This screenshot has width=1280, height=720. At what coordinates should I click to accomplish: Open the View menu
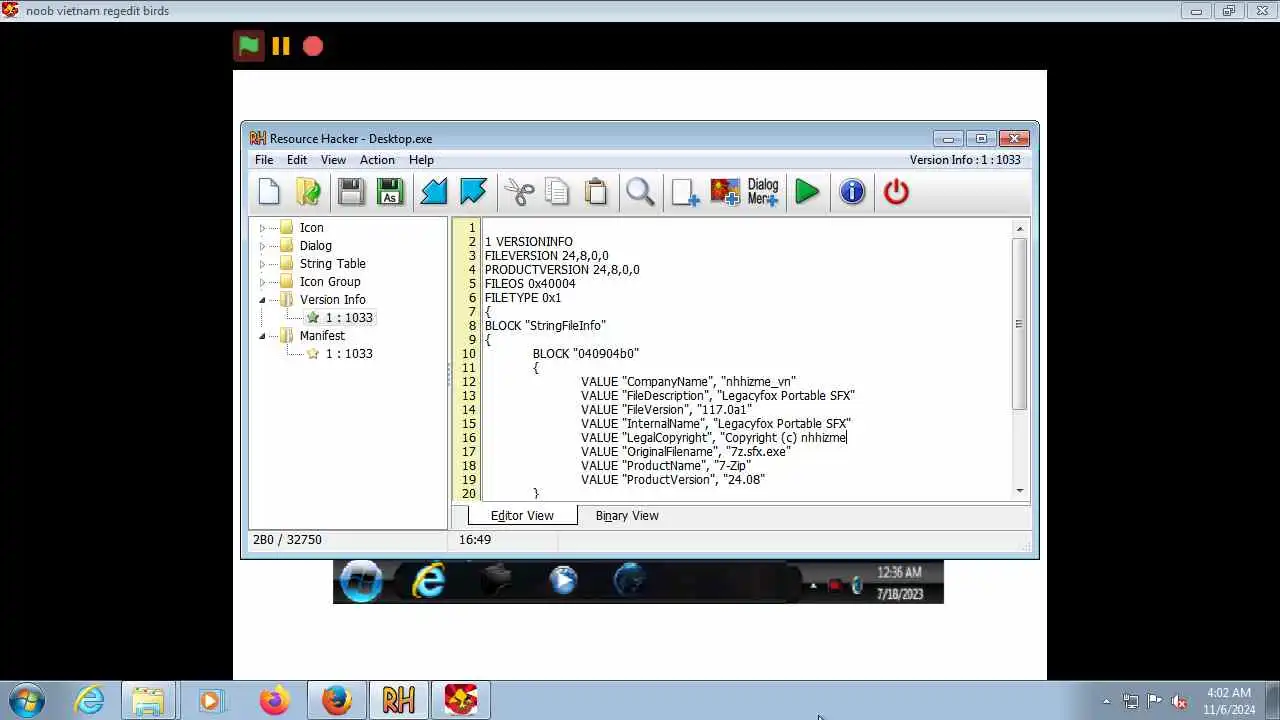point(333,160)
